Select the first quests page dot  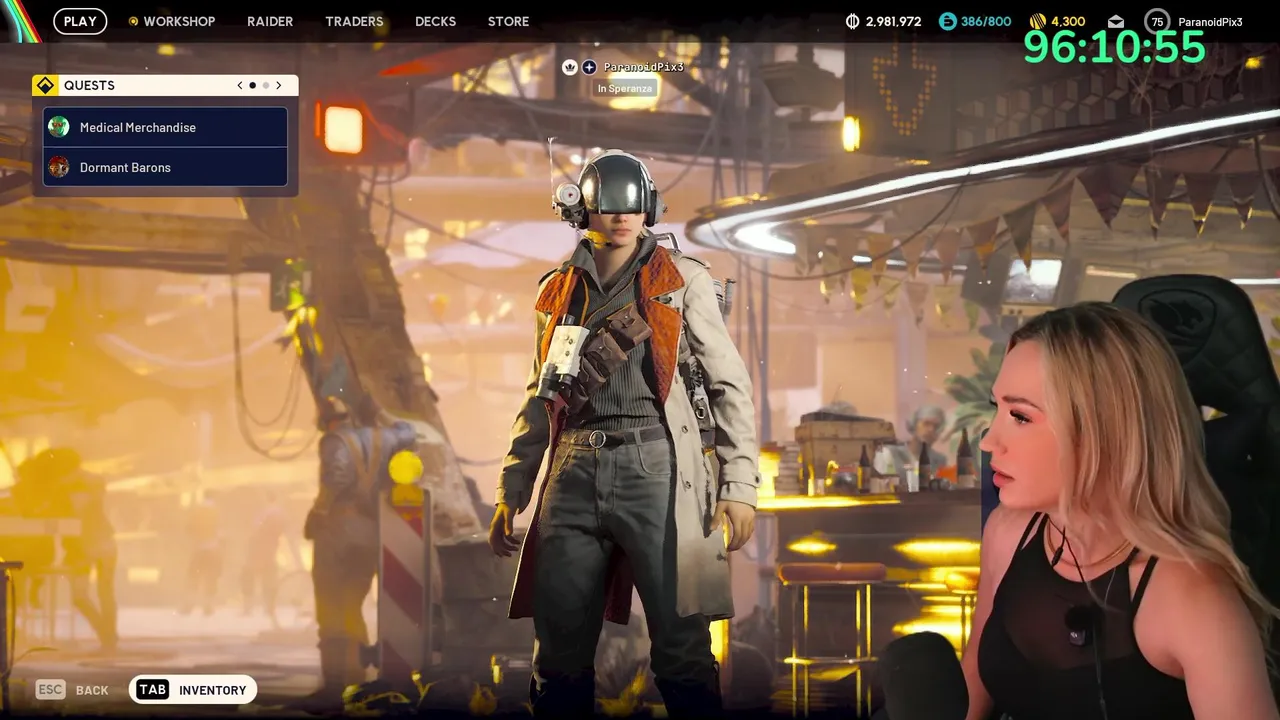click(x=252, y=85)
